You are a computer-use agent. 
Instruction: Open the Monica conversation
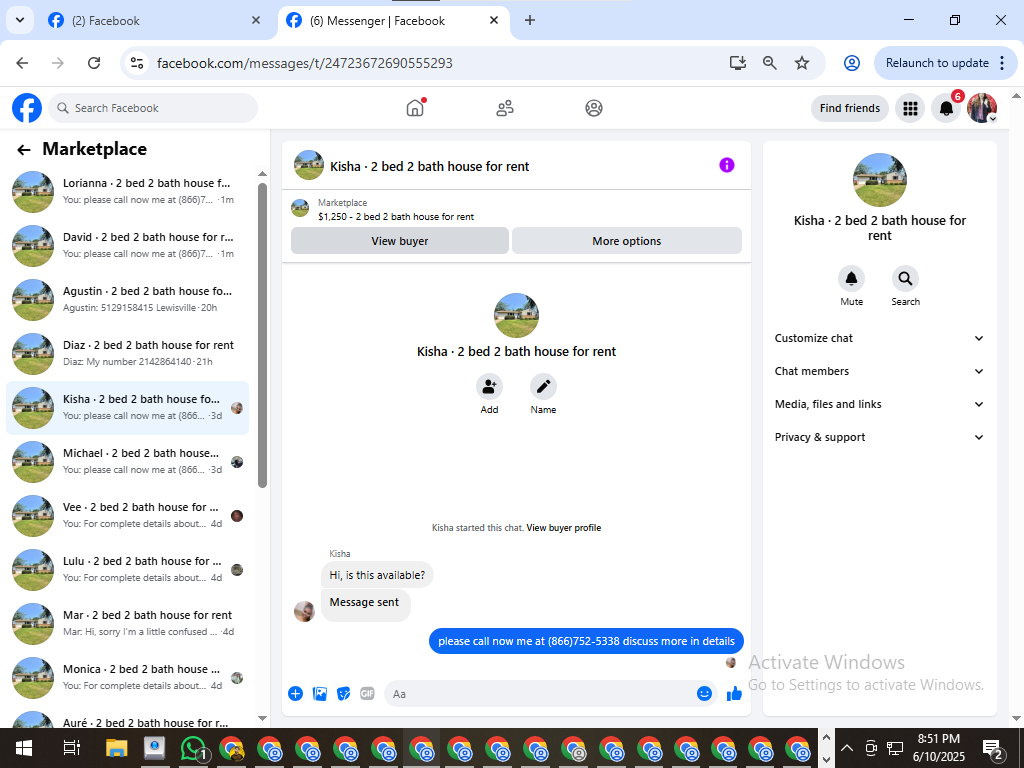coord(127,678)
